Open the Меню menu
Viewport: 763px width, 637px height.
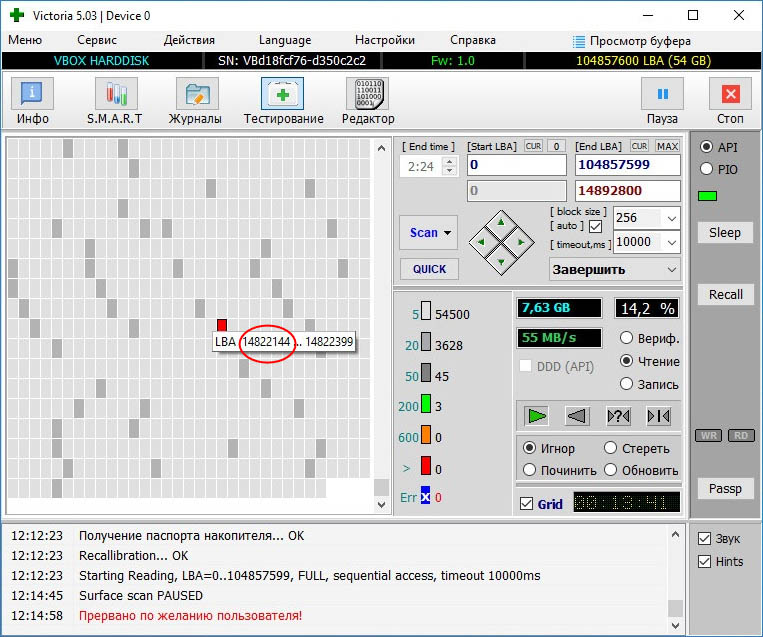coord(25,40)
